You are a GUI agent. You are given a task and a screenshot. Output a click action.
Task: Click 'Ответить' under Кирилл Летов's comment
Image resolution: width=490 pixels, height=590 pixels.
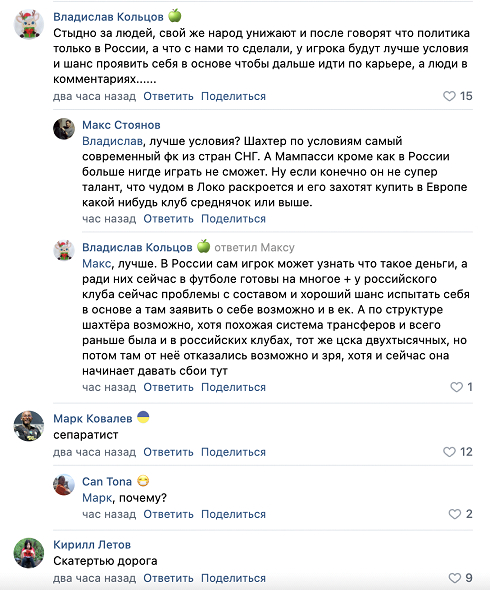pyautogui.click(x=168, y=578)
